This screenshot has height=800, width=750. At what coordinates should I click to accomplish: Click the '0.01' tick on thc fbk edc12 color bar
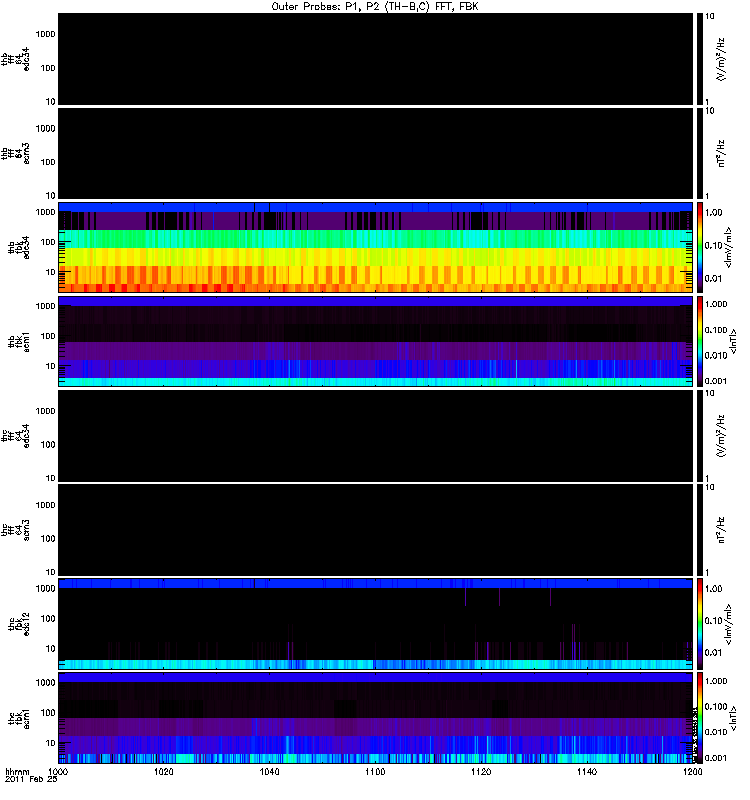pyautogui.click(x=713, y=653)
